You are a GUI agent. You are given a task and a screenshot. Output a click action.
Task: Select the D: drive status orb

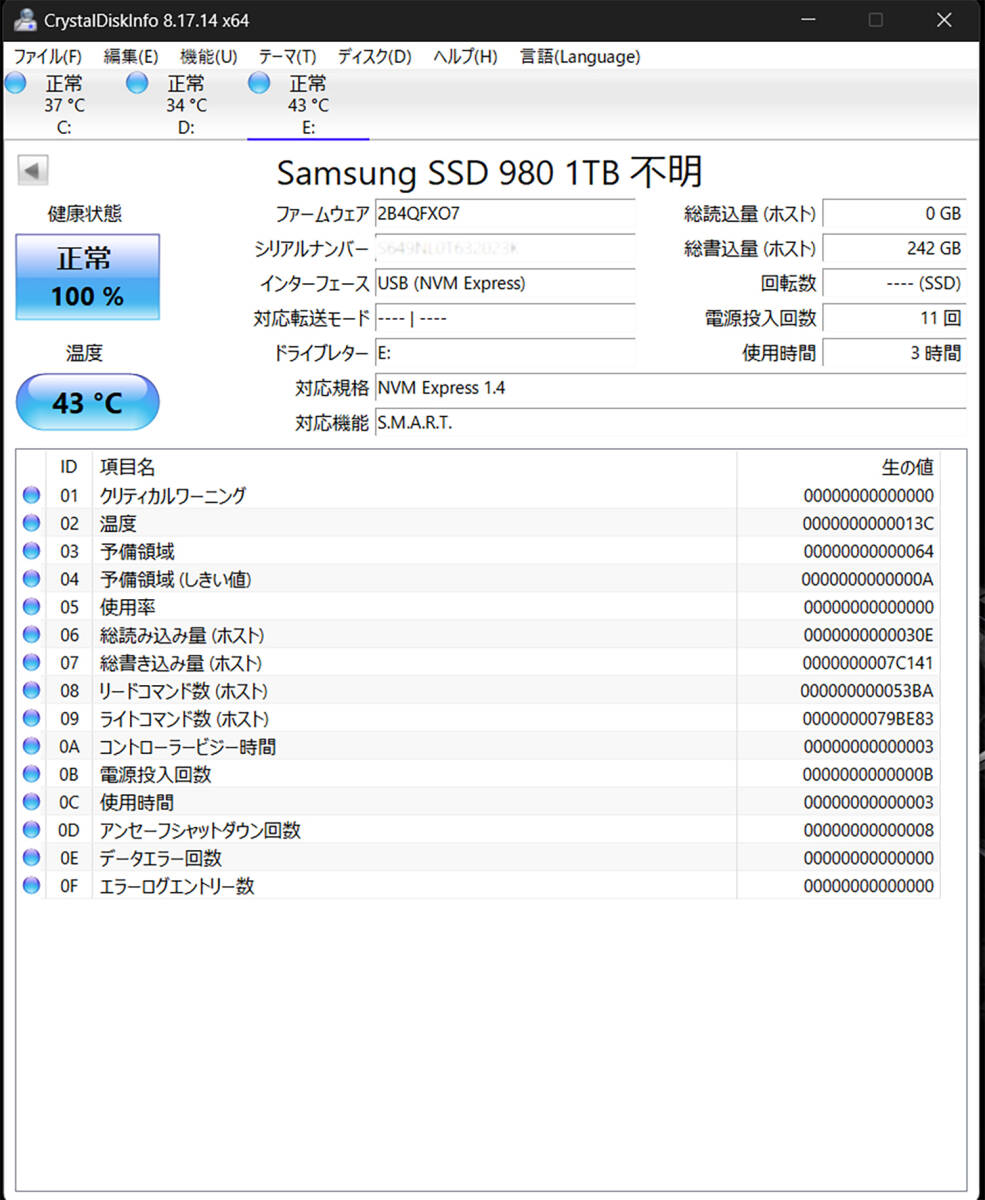coord(137,83)
